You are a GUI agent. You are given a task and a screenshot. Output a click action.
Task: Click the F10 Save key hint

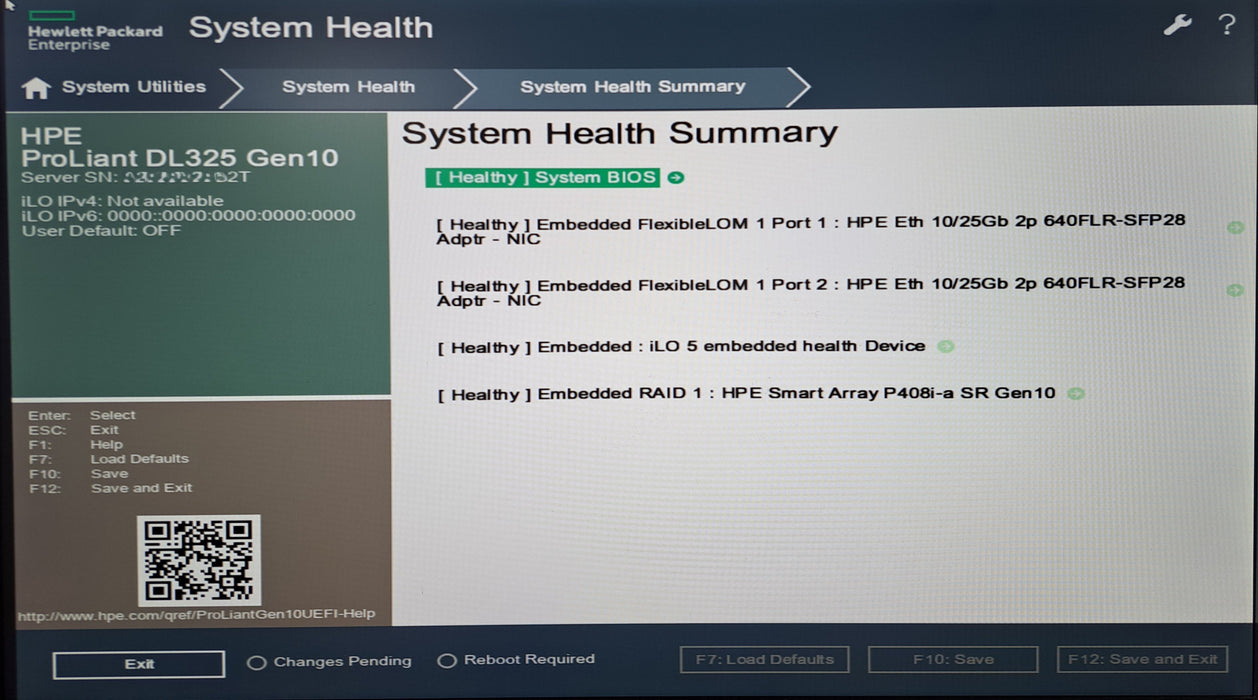[x=78, y=474]
